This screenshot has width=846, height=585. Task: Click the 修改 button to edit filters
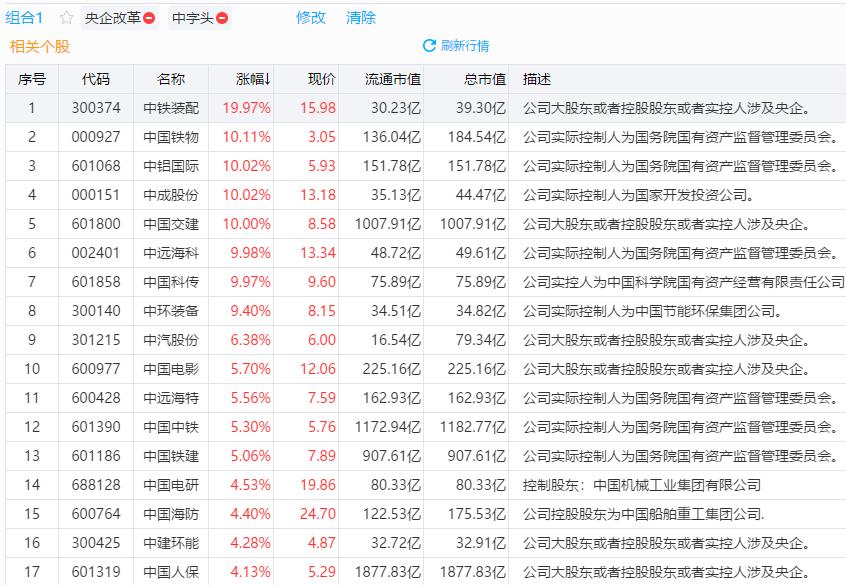point(310,17)
